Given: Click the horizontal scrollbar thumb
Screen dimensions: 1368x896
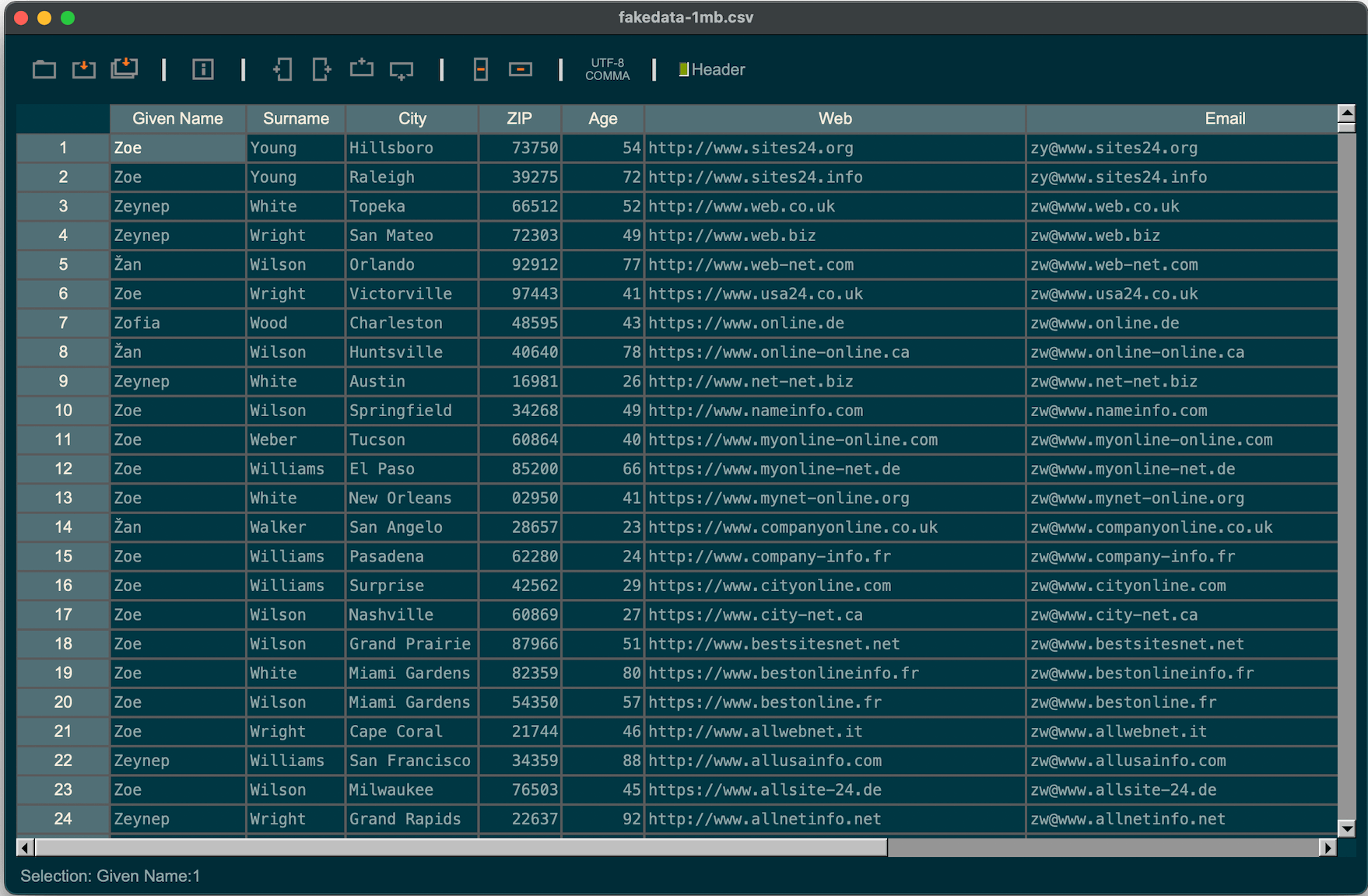Looking at the screenshot, I should (x=461, y=847).
